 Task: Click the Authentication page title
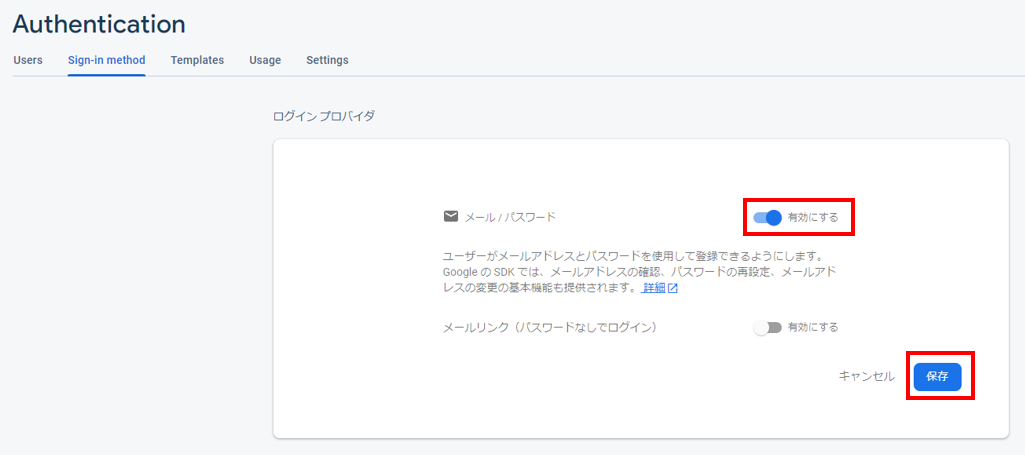tap(99, 24)
